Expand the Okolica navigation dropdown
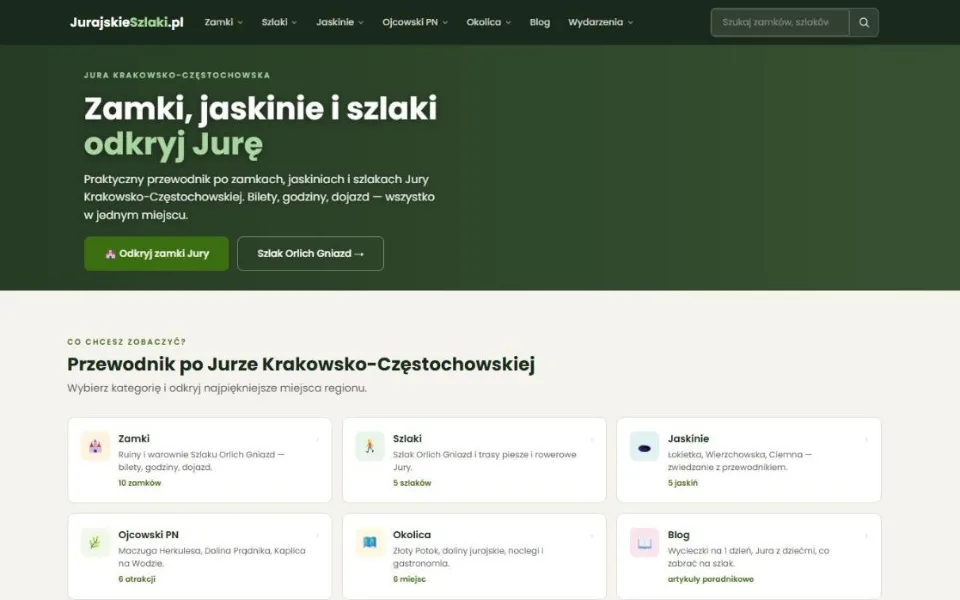The image size is (960, 600). coord(489,23)
